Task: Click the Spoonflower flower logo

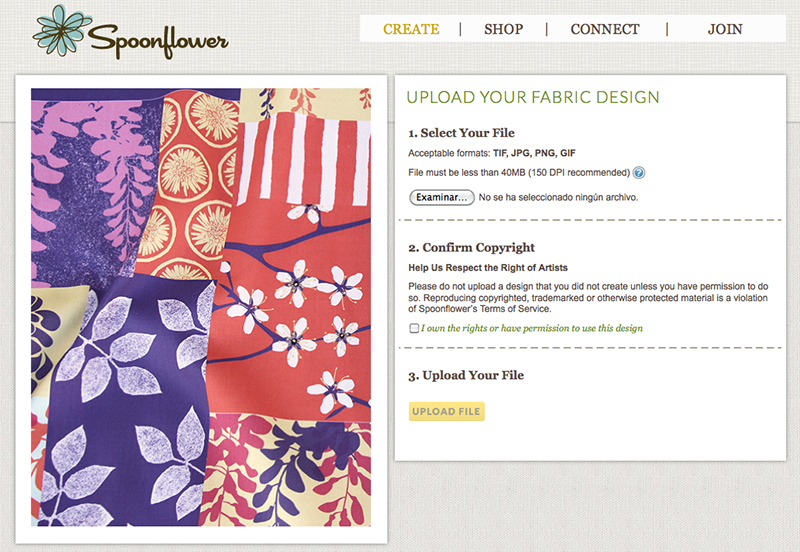Action: click(62, 30)
